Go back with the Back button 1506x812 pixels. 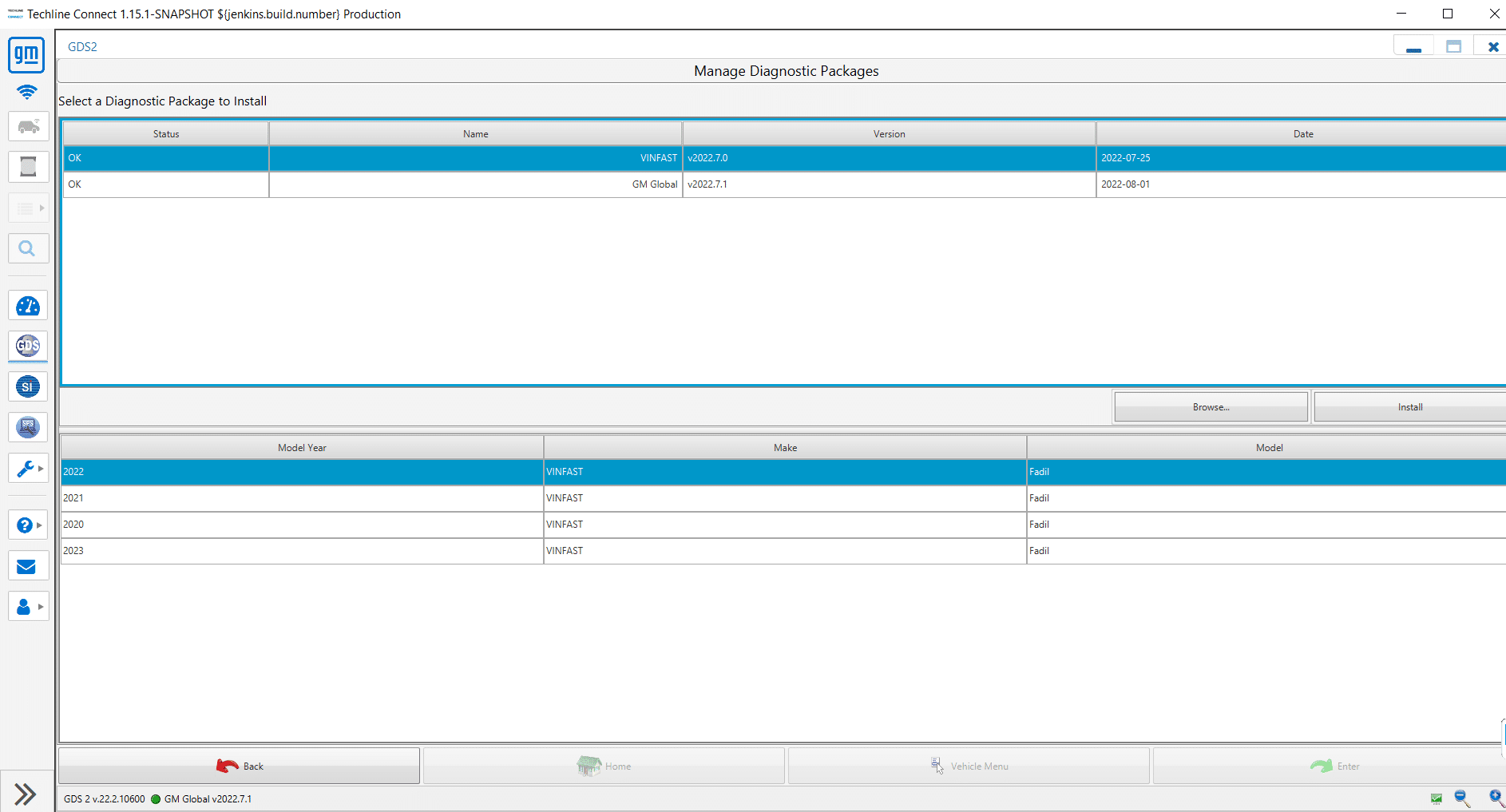click(x=239, y=766)
